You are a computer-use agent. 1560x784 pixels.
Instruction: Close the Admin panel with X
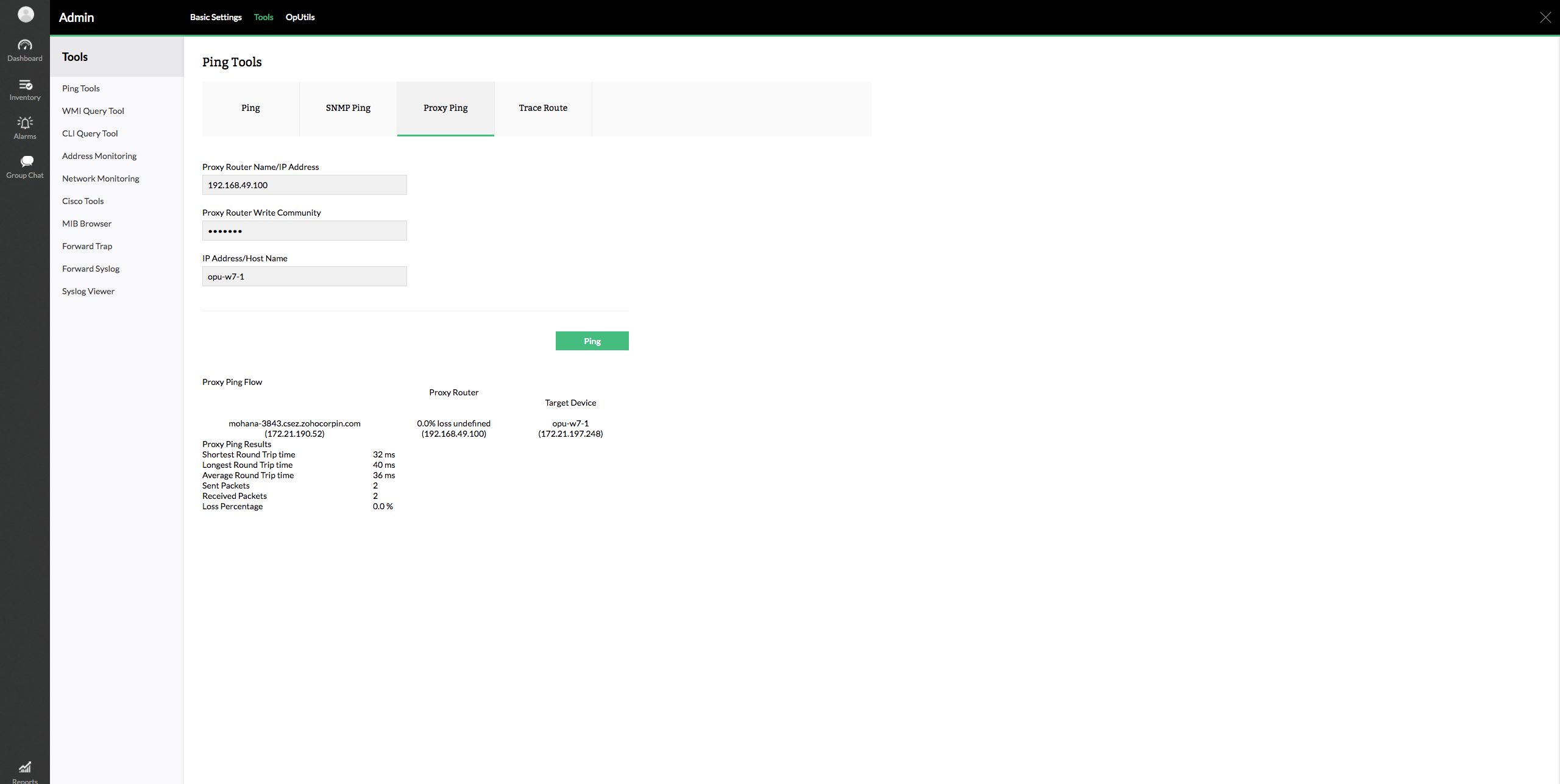tap(1545, 18)
